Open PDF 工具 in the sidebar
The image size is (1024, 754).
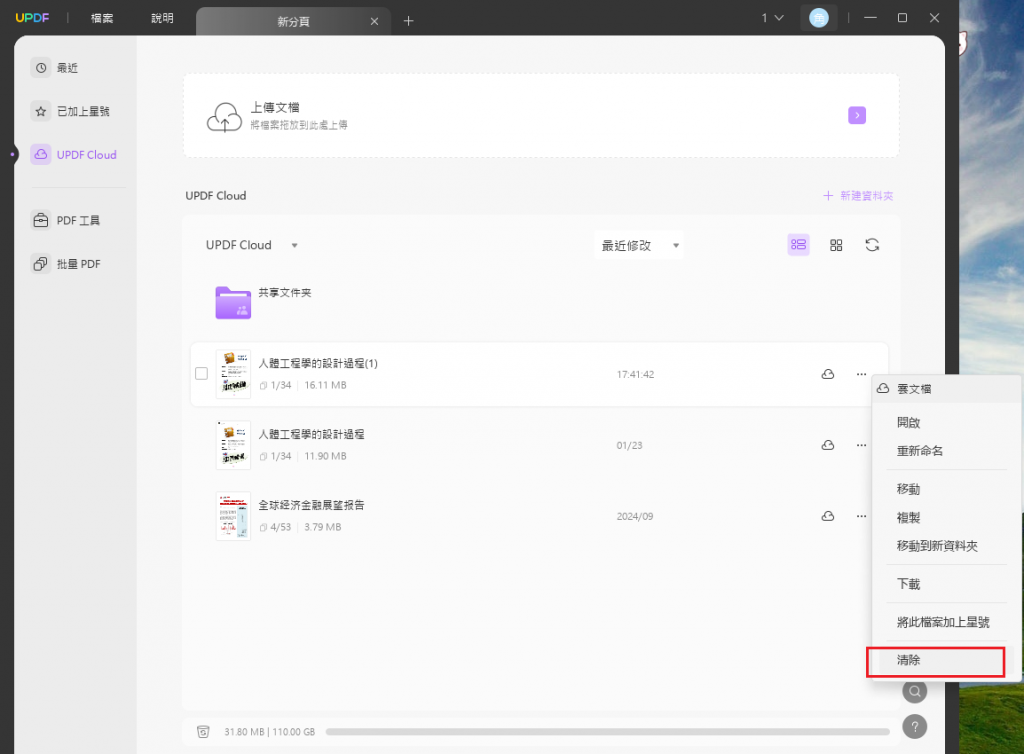click(x=66, y=221)
